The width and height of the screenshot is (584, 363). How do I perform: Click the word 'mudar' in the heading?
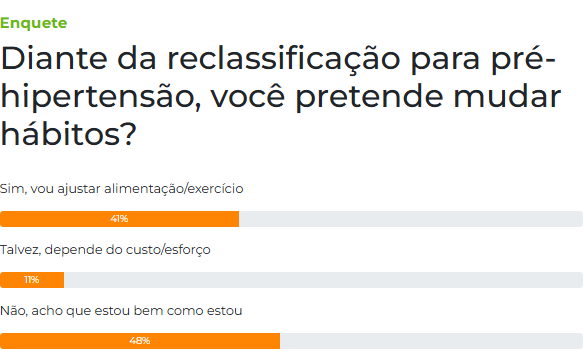(x=507, y=96)
